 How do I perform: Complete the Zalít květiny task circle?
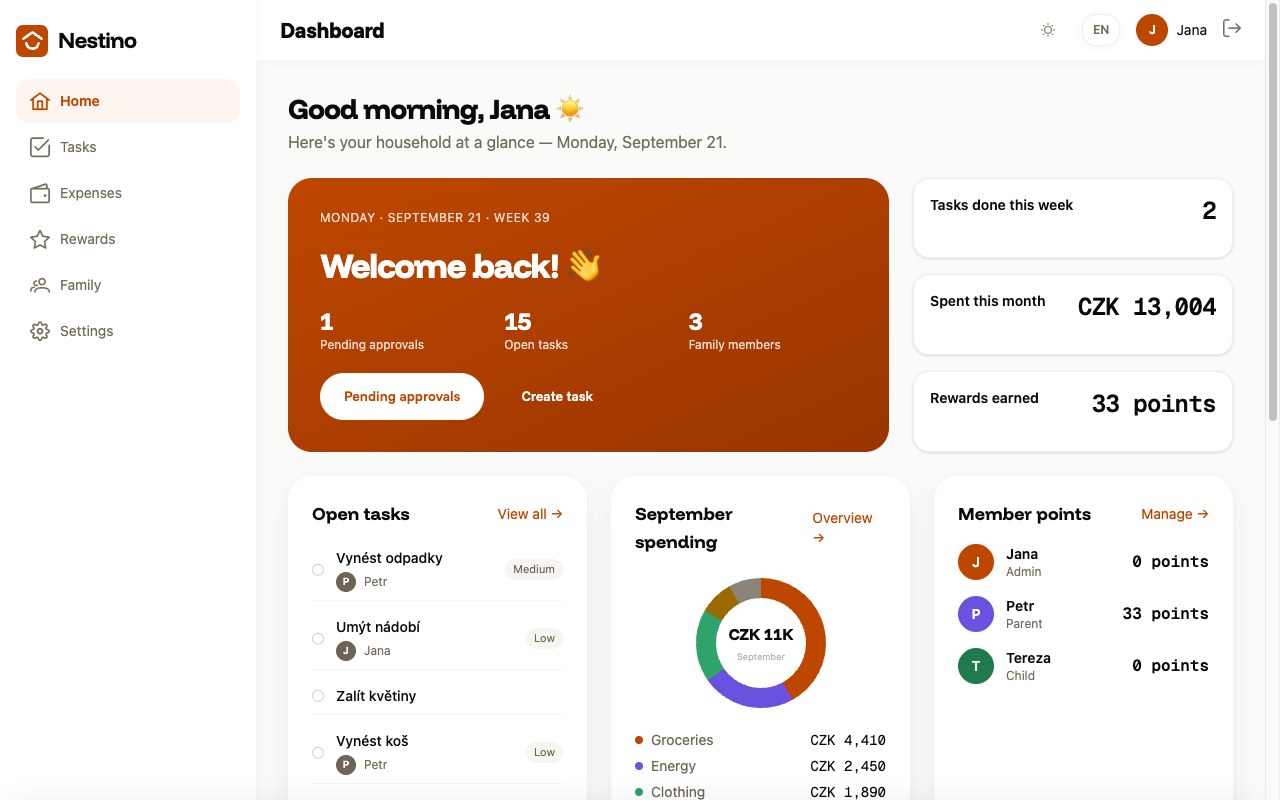tap(318, 696)
